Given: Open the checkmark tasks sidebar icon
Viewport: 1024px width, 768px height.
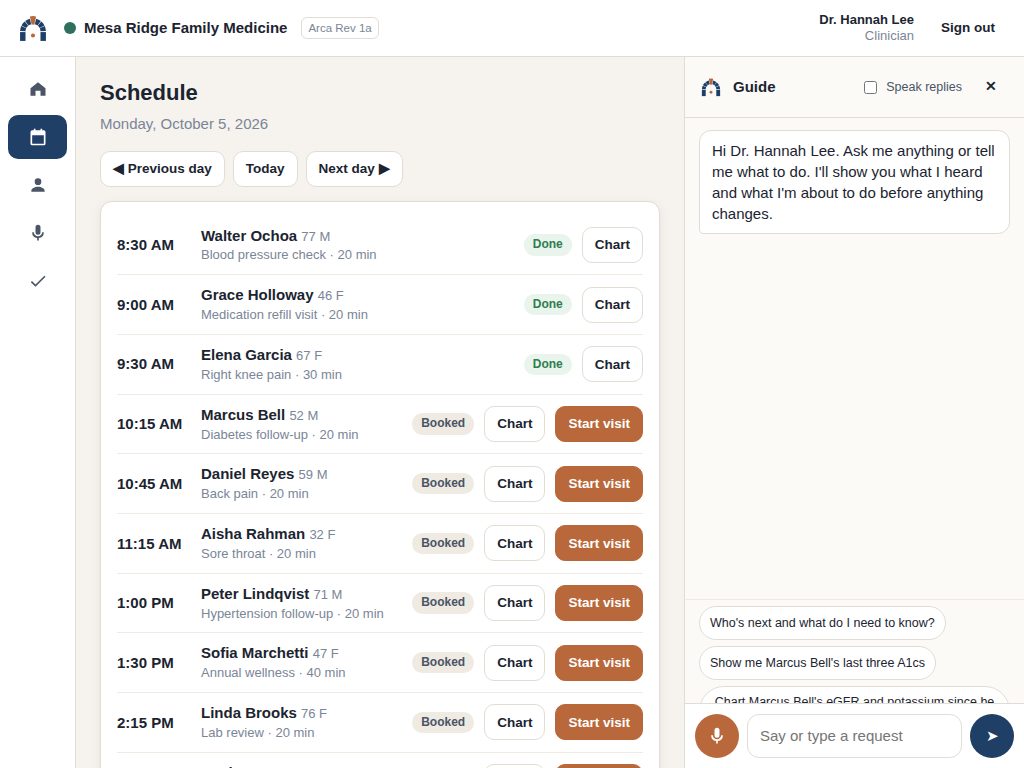Looking at the screenshot, I should [38, 281].
